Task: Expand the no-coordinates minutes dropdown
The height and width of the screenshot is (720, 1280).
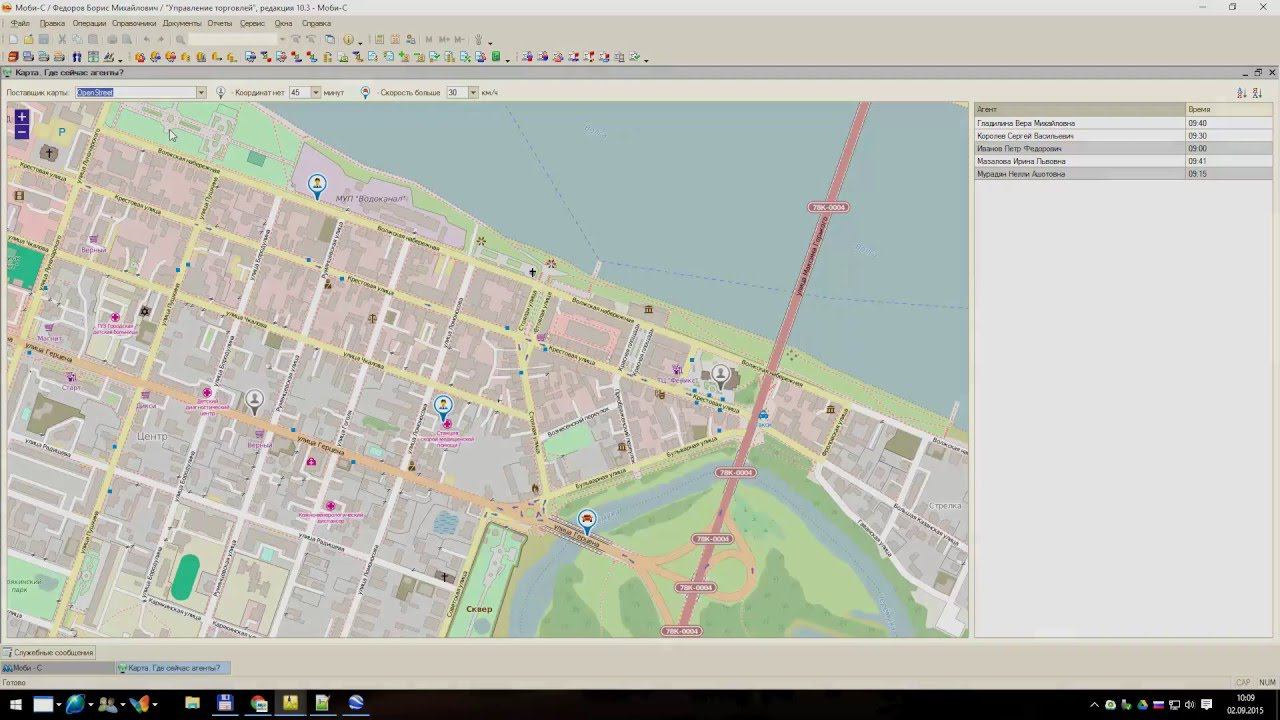Action: tap(316, 92)
